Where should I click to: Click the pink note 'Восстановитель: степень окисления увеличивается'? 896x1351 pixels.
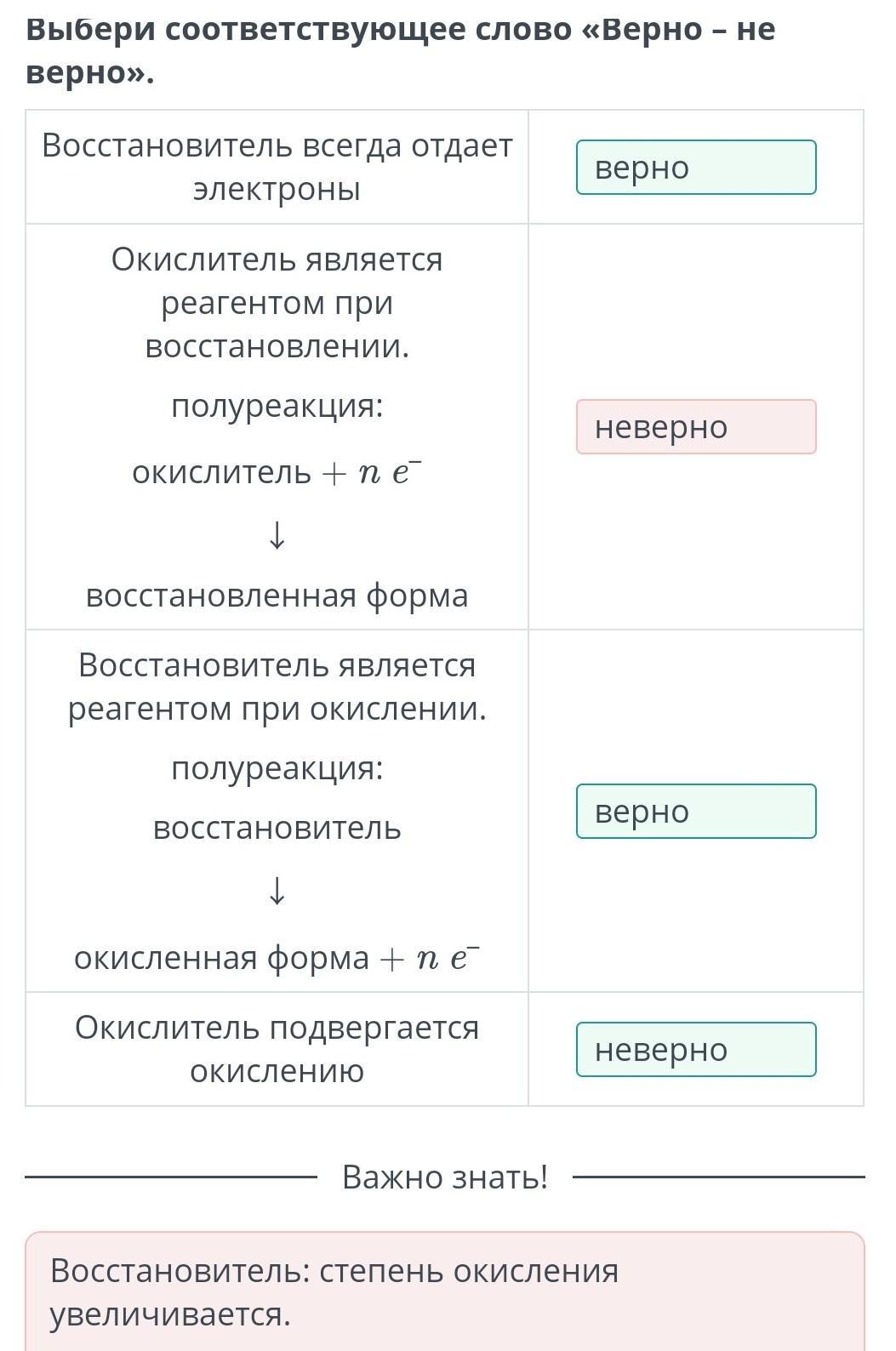445,1292
